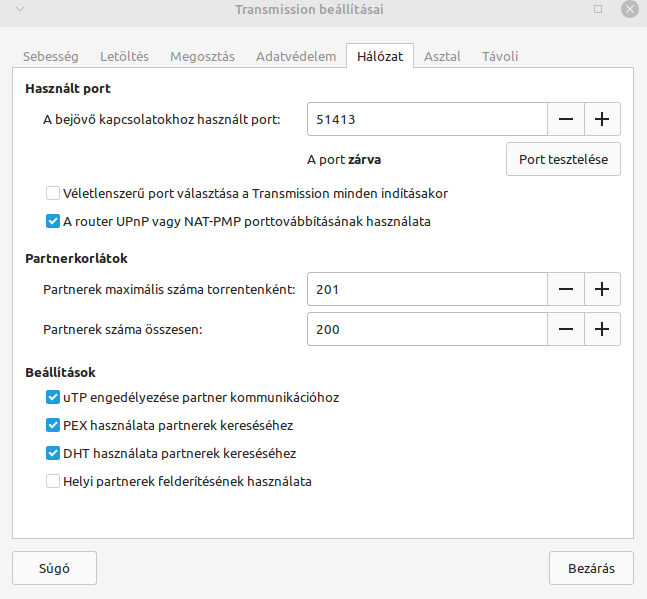The height and width of the screenshot is (599, 647).
Task: Click the Partnerkorlátok section heading
Action: point(76,259)
